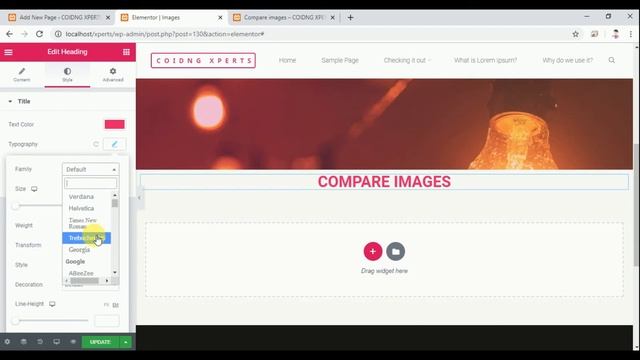
Task: Click font list scroll down arrow
Action: point(115,272)
